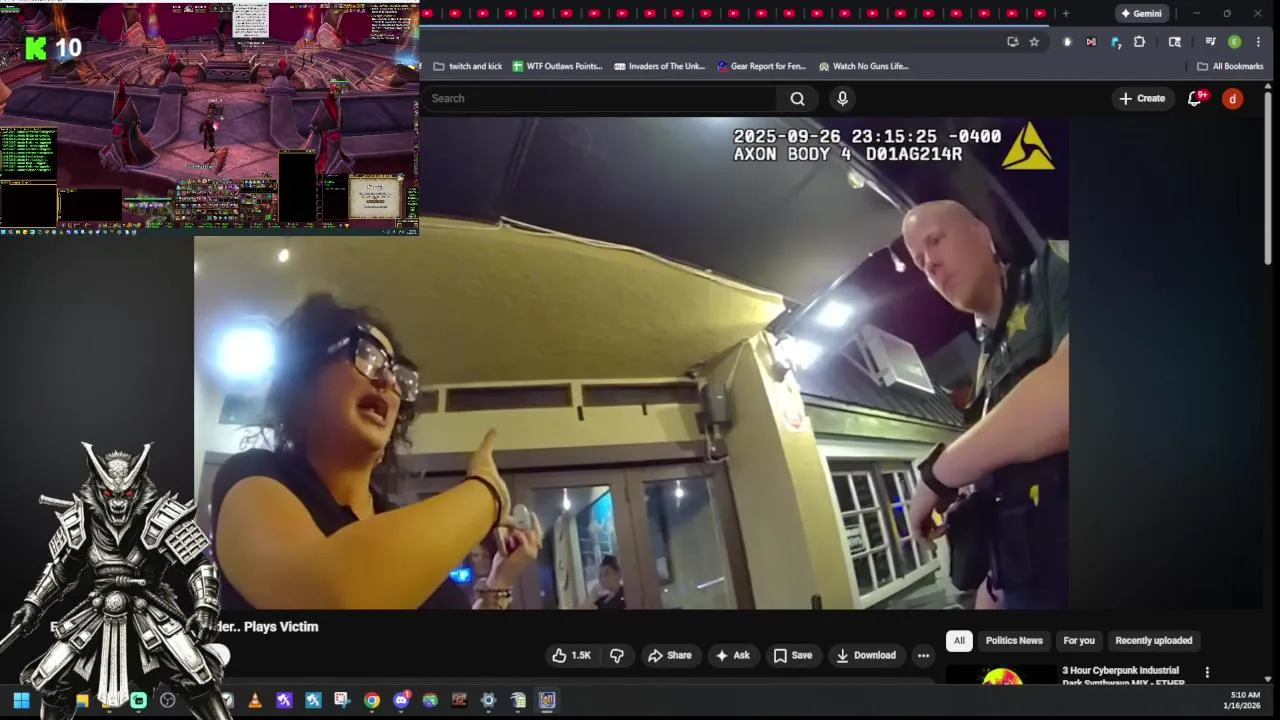
Task: Open the 'd' YouTube account avatar
Action: pyautogui.click(x=1232, y=98)
